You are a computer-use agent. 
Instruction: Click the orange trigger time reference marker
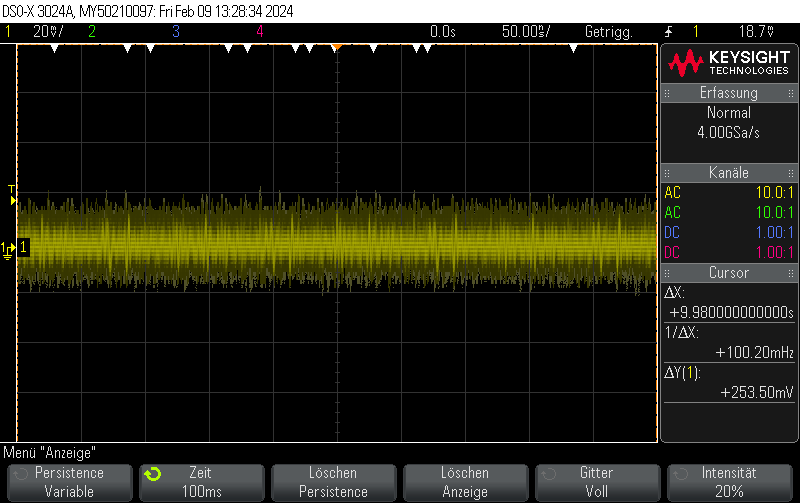(x=337, y=47)
